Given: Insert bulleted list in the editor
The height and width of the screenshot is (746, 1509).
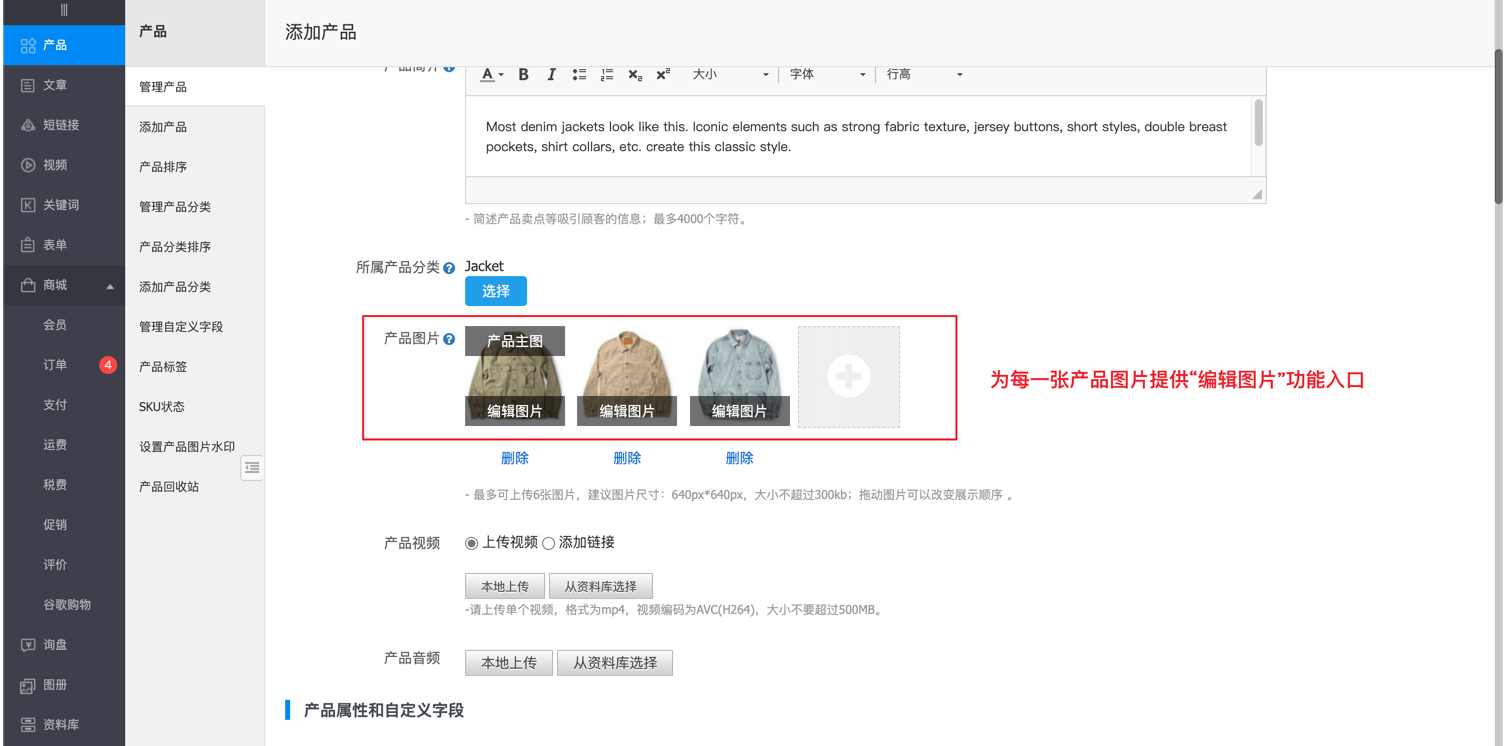Looking at the screenshot, I should [579, 75].
